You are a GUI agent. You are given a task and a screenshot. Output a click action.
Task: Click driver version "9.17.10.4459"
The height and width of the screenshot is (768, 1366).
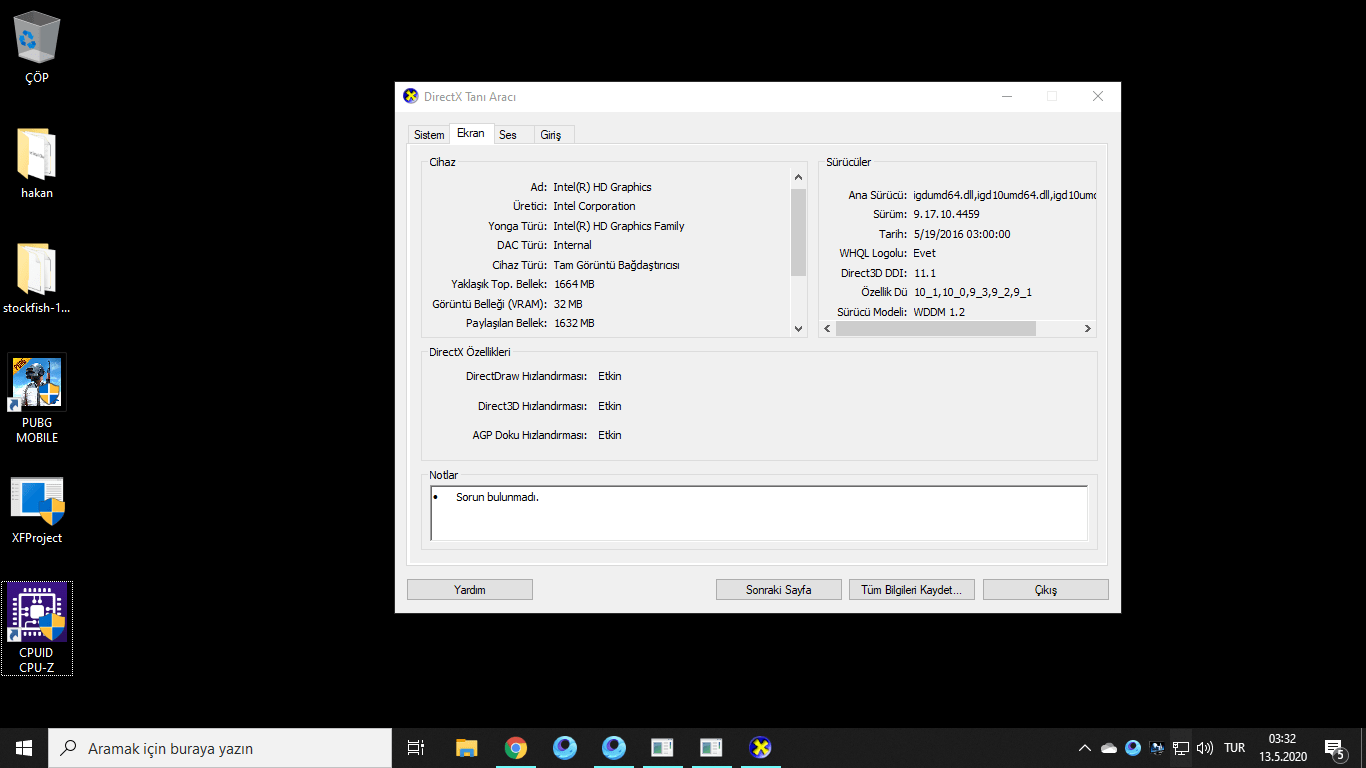[946, 214]
